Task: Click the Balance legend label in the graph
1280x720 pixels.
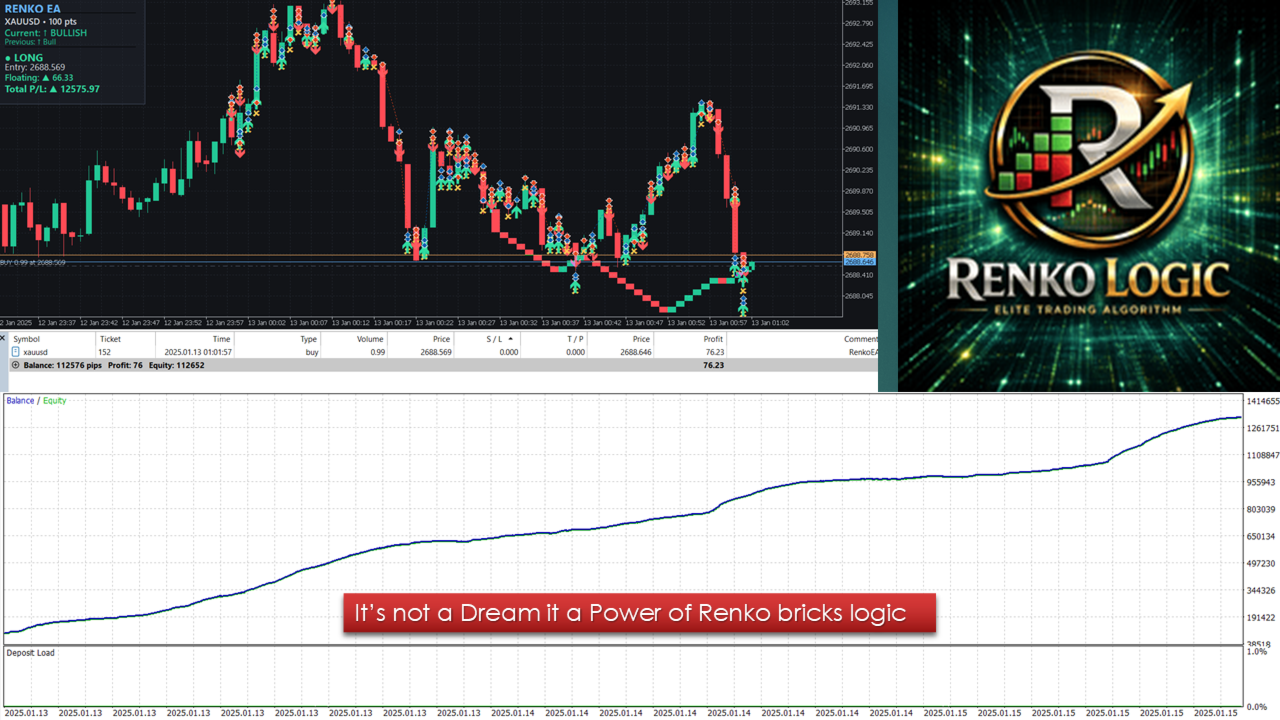Action: 20,401
